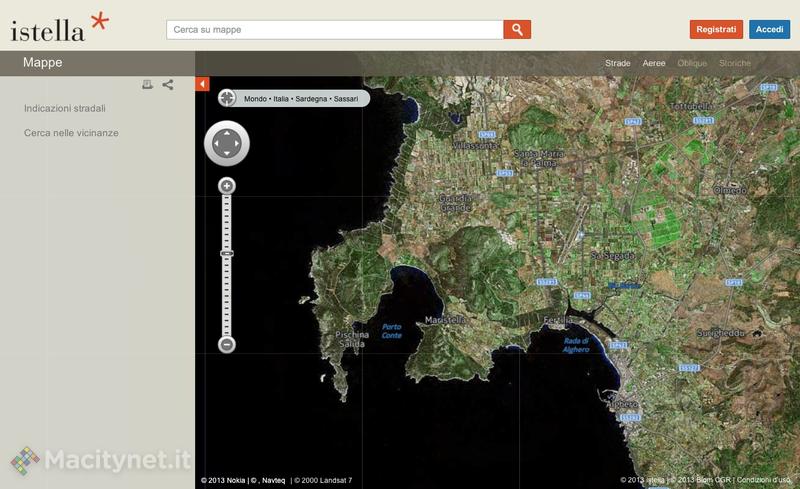Viewport: 800px width, 489px height.
Task: Click the Rada di Alghero label
Action: [x=576, y=345]
